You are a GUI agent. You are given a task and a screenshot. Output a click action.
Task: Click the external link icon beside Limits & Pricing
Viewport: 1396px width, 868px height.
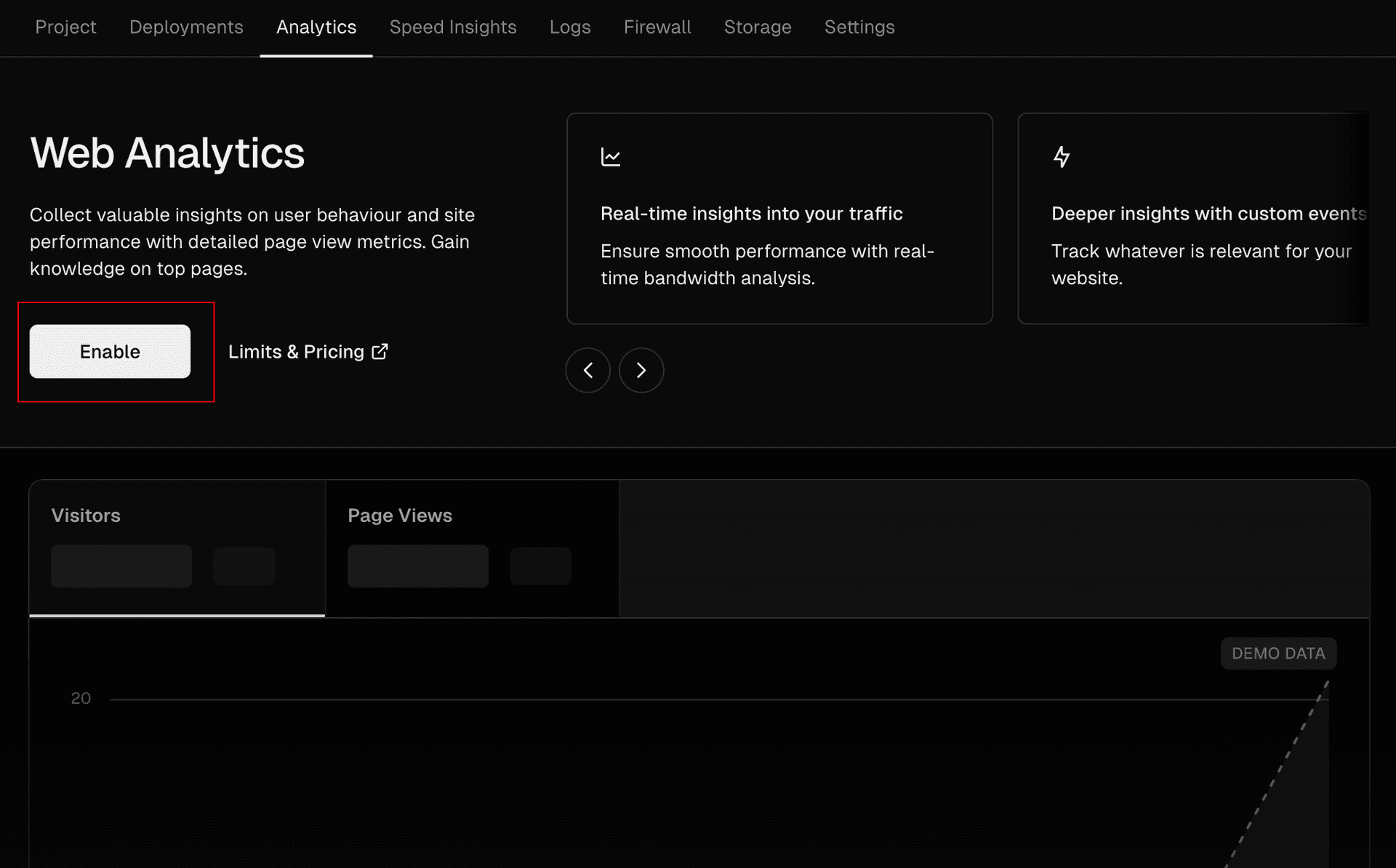tap(380, 352)
